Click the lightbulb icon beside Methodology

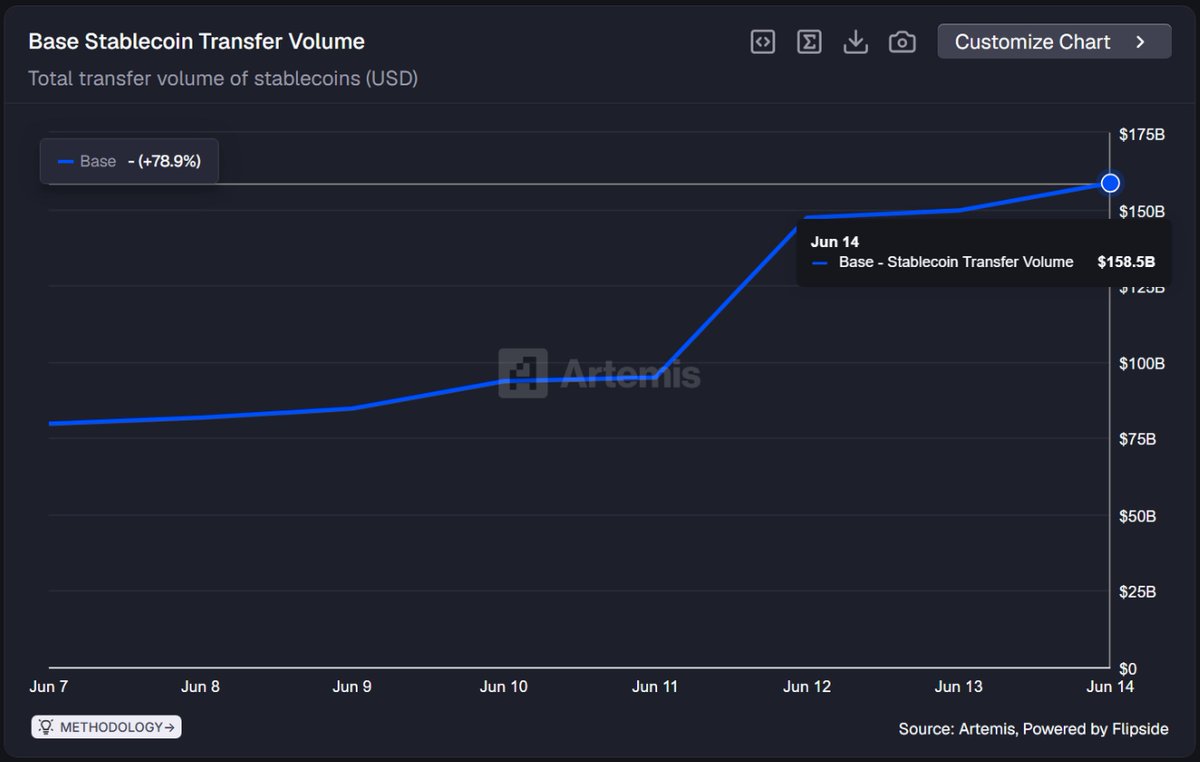click(x=47, y=727)
